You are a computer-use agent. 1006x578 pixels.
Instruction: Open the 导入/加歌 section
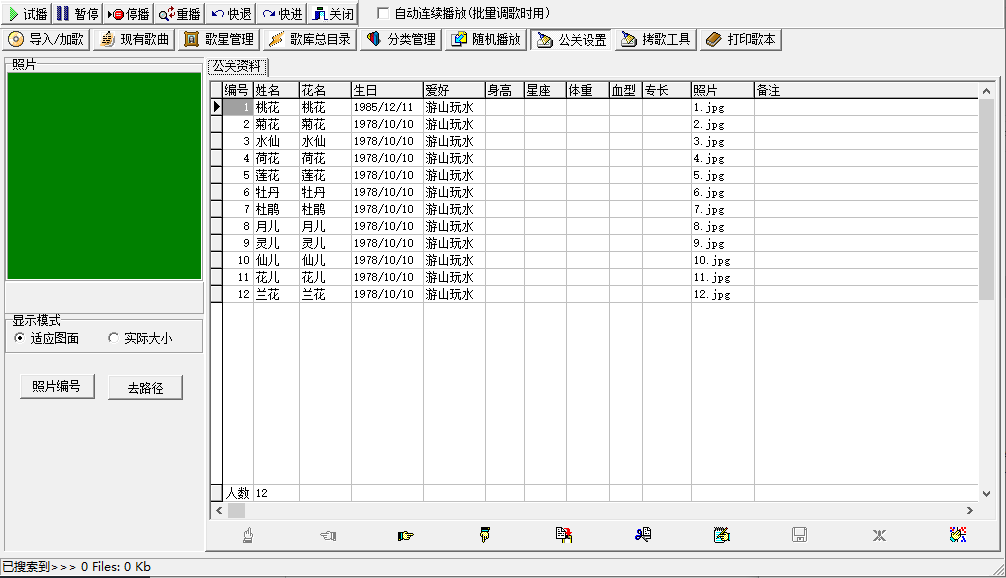pyautogui.click(x=46, y=40)
